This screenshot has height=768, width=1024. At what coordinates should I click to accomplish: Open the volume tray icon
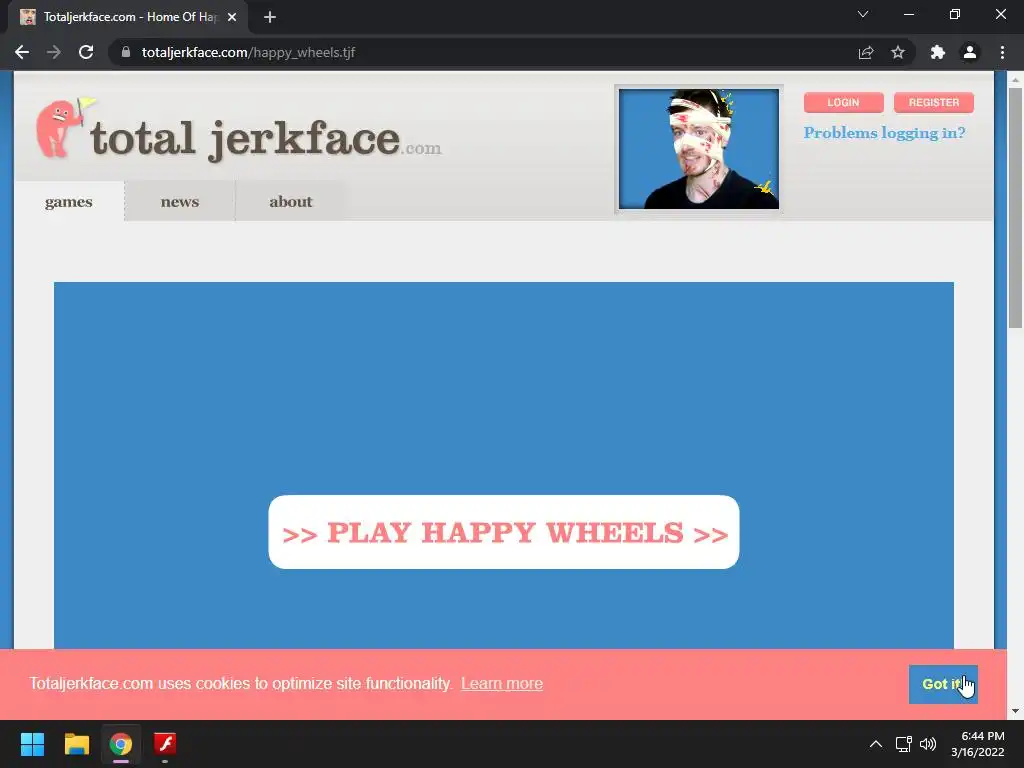coord(928,744)
